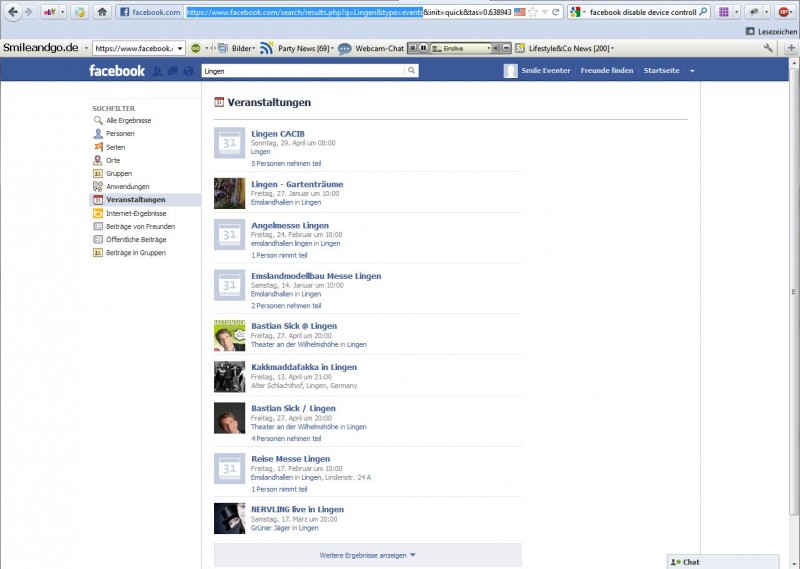Reload the page with refresh icon
This screenshot has width=800, height=569.
(x=555, y=12)
